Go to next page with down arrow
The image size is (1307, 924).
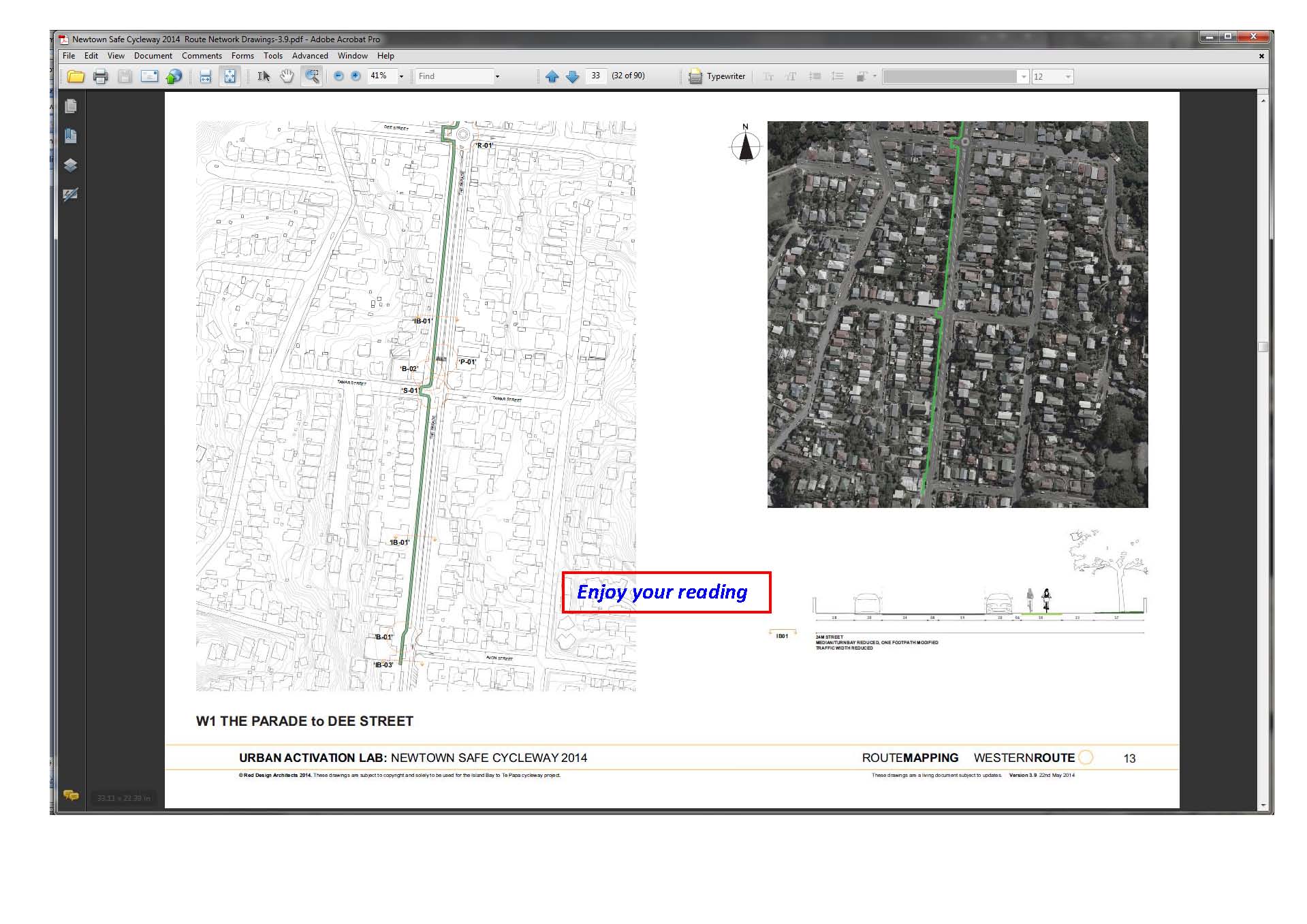(x=573, y=76)
